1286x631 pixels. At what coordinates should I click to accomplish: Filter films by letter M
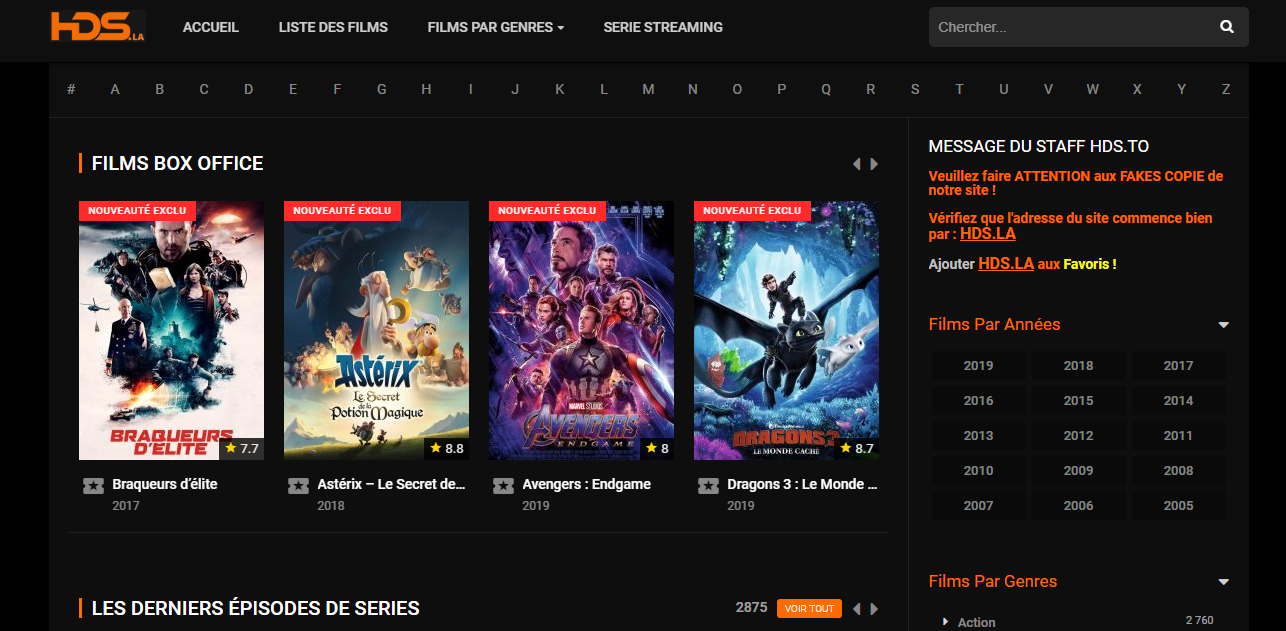648,89
